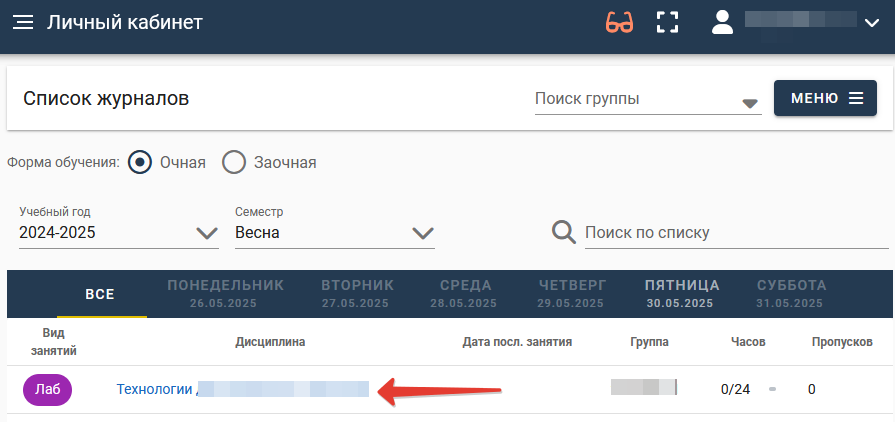Switch to the Вторник 27.05.2025 tab
This screenshot has height=422, width=895.
(357, 294)
